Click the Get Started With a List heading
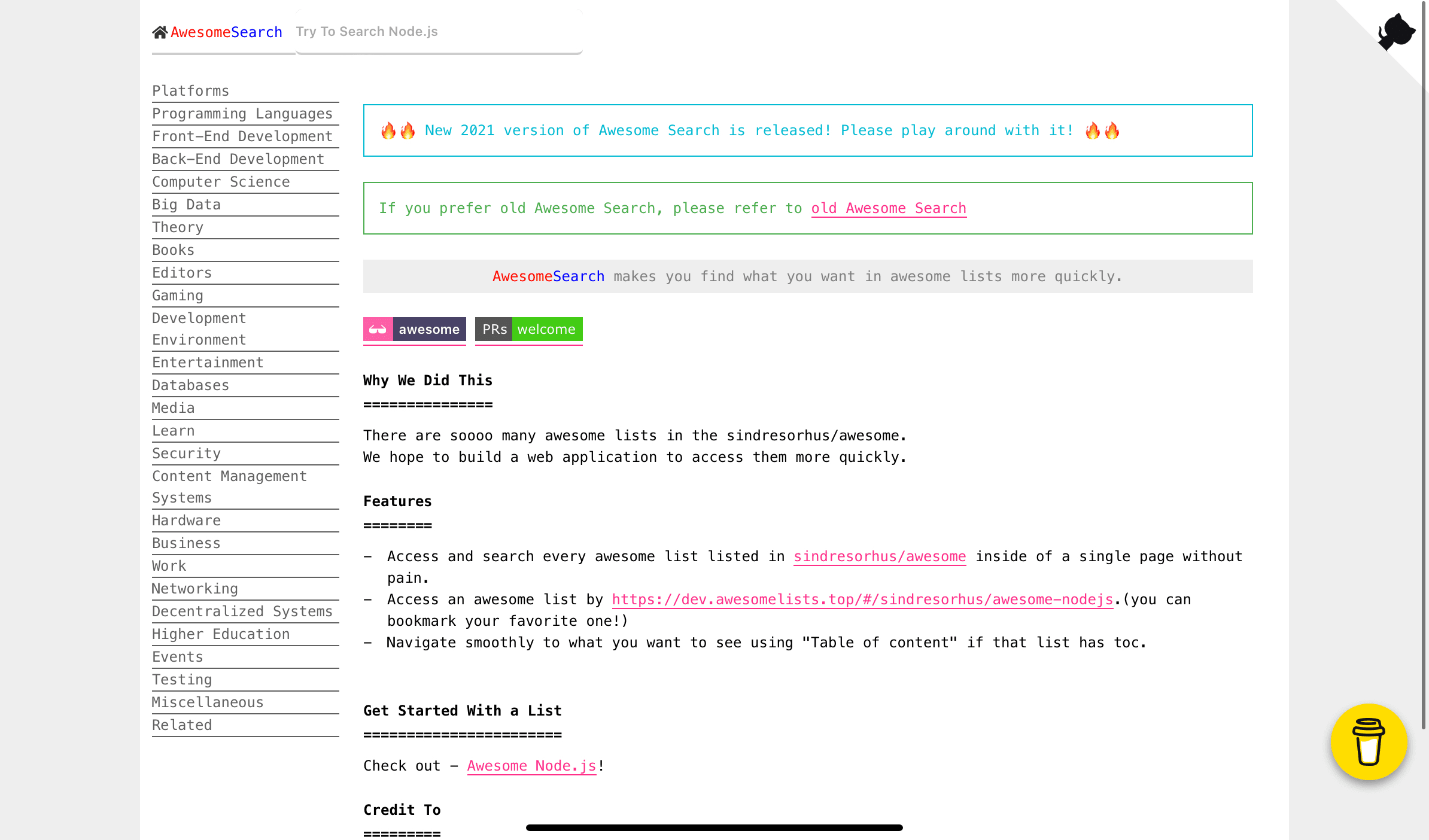 click(x=463, y=711)
